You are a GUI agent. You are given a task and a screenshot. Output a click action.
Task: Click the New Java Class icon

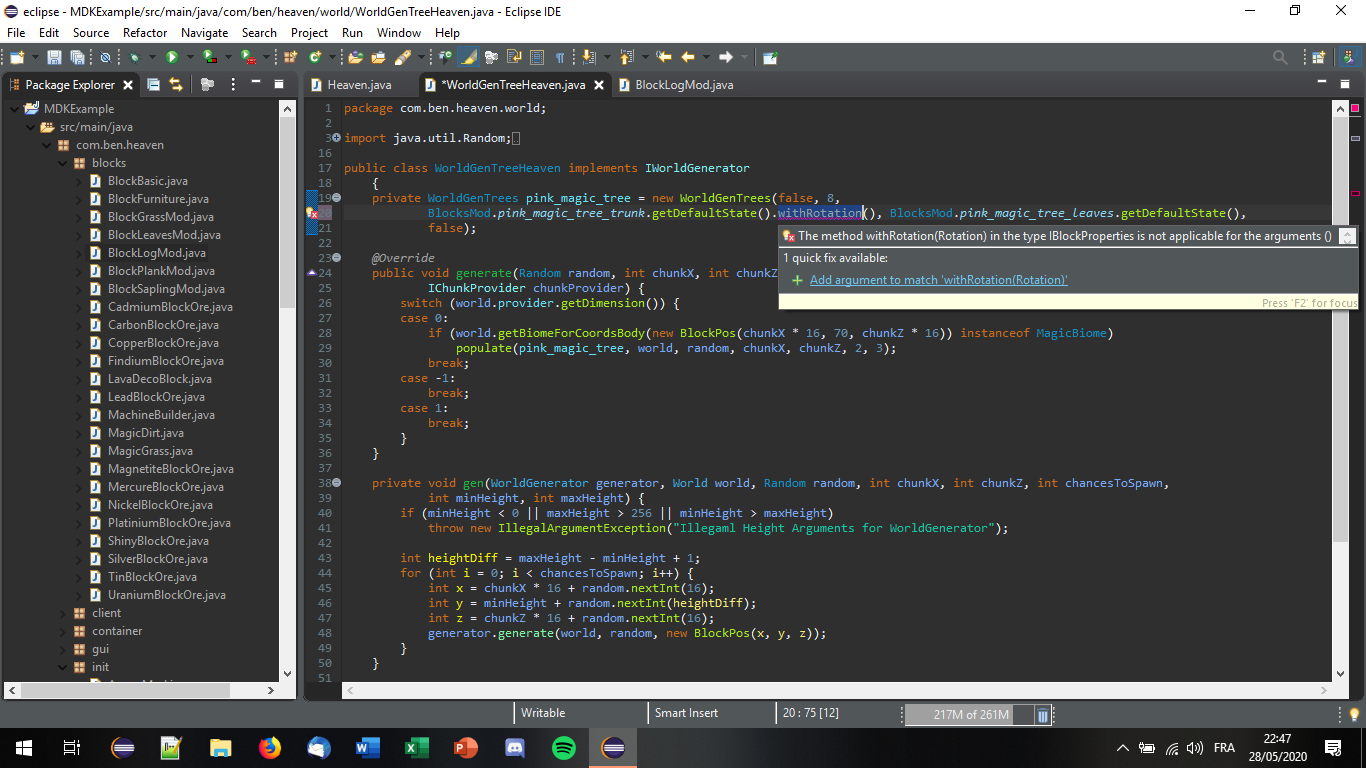tap(316, 58)
